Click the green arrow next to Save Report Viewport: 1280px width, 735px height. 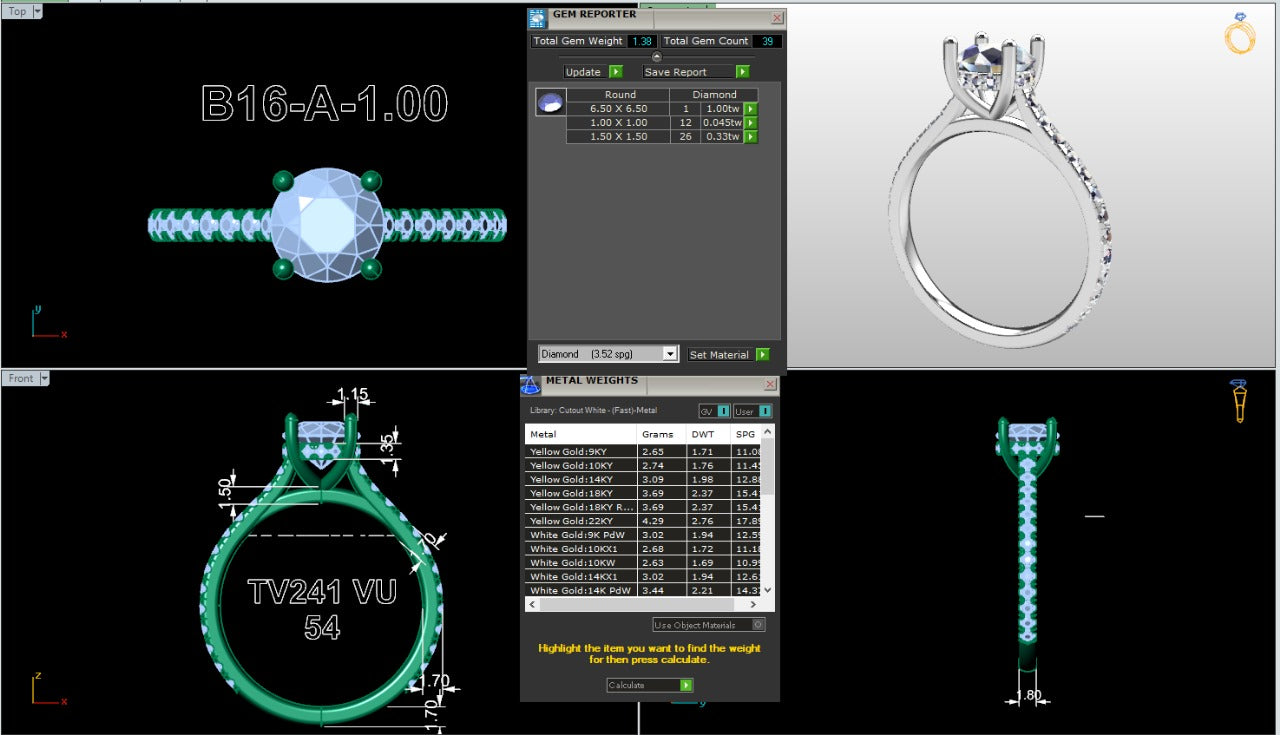coord(742,72)
